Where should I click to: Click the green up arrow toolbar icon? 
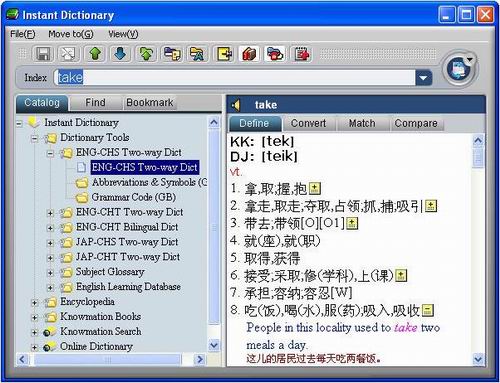pos(95,54)
